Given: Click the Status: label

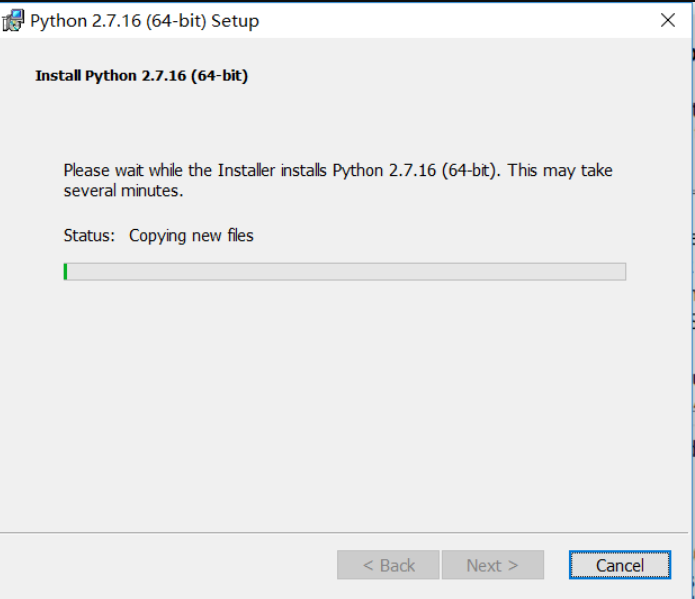Looking at the screenshot, I should [x=89, y=235].
